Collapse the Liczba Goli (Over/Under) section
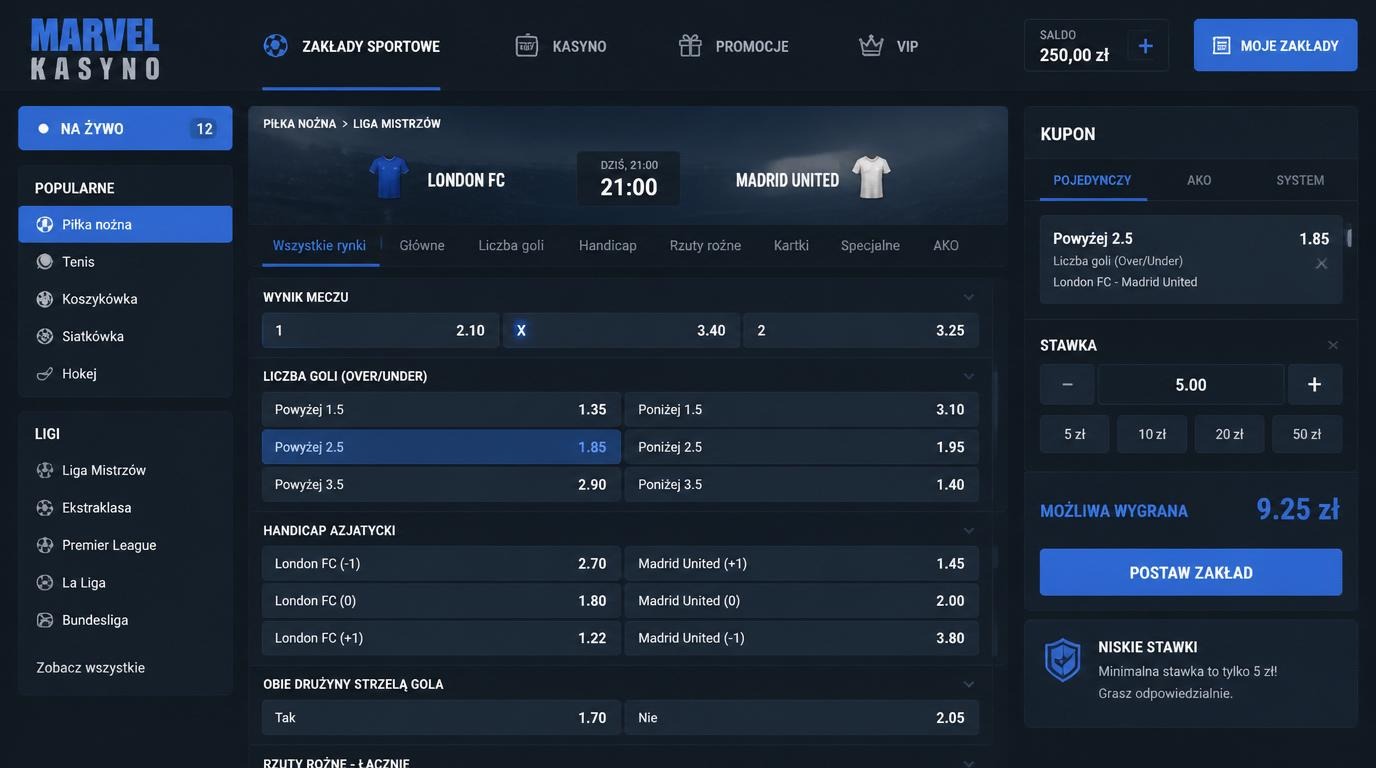Image resolution: width=1376 pixels, height=768 pixels. [968, 376]
